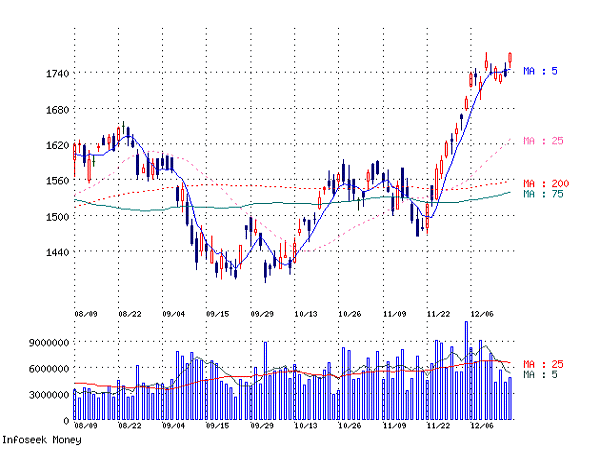Image resolution: width=600 pixels, height=460 pixels.
Task: Click the 3000000 volume axis label
Action: pyautogui.click(x=49, y=395)
